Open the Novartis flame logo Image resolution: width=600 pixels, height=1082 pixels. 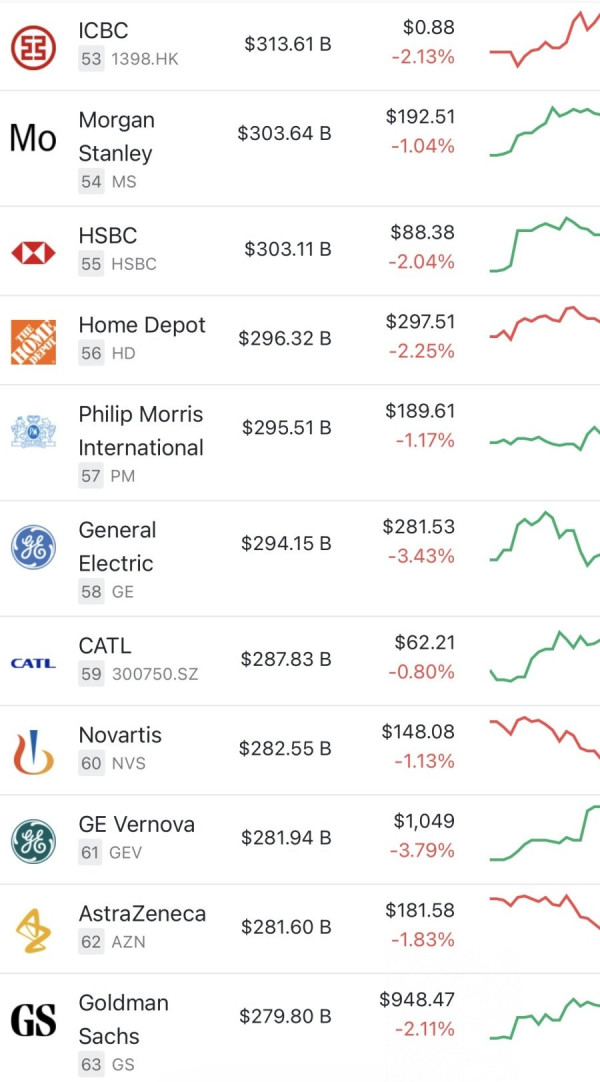[x=33, y=752]
